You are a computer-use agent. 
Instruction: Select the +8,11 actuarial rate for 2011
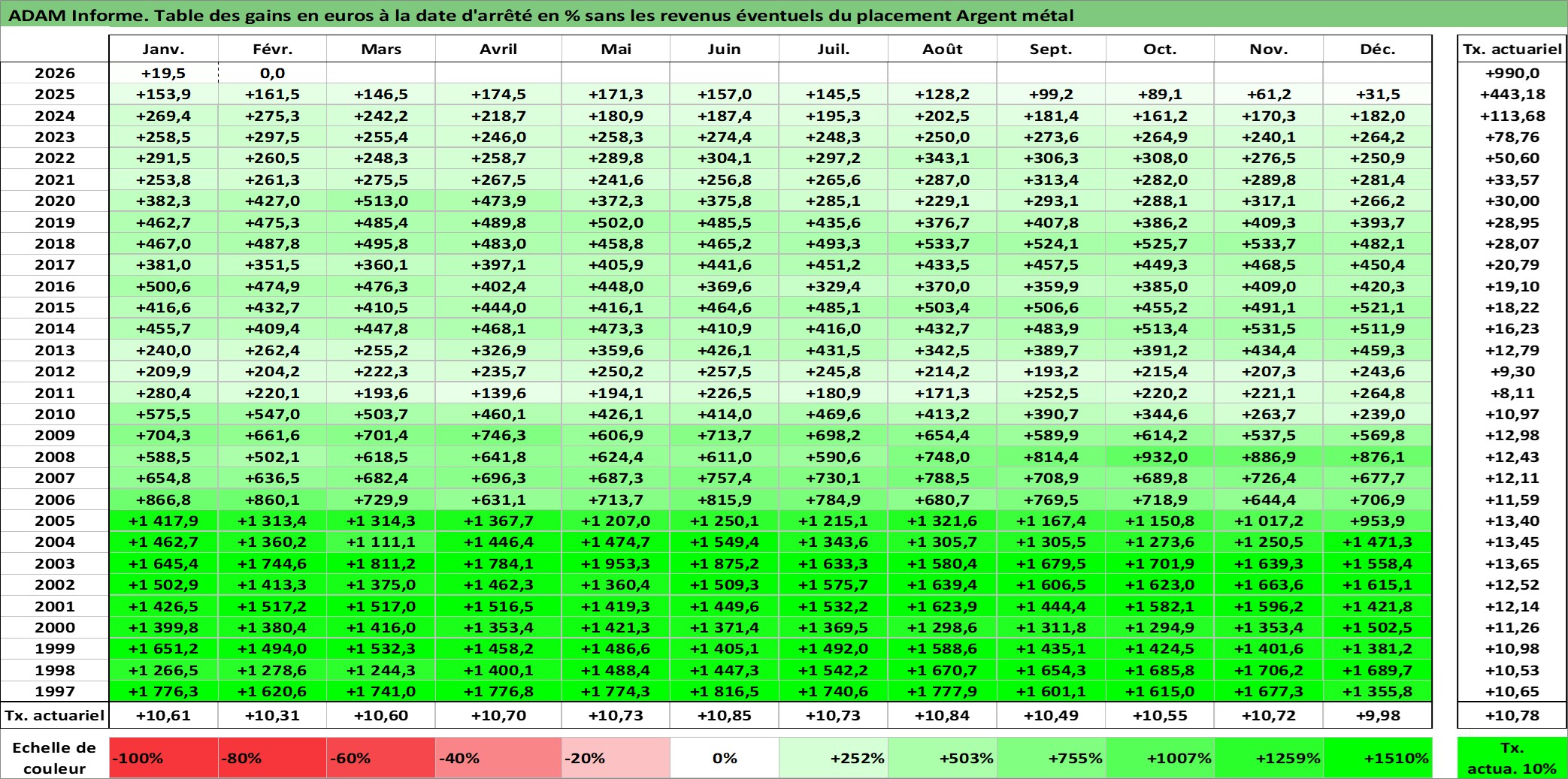pos(1512,393)
